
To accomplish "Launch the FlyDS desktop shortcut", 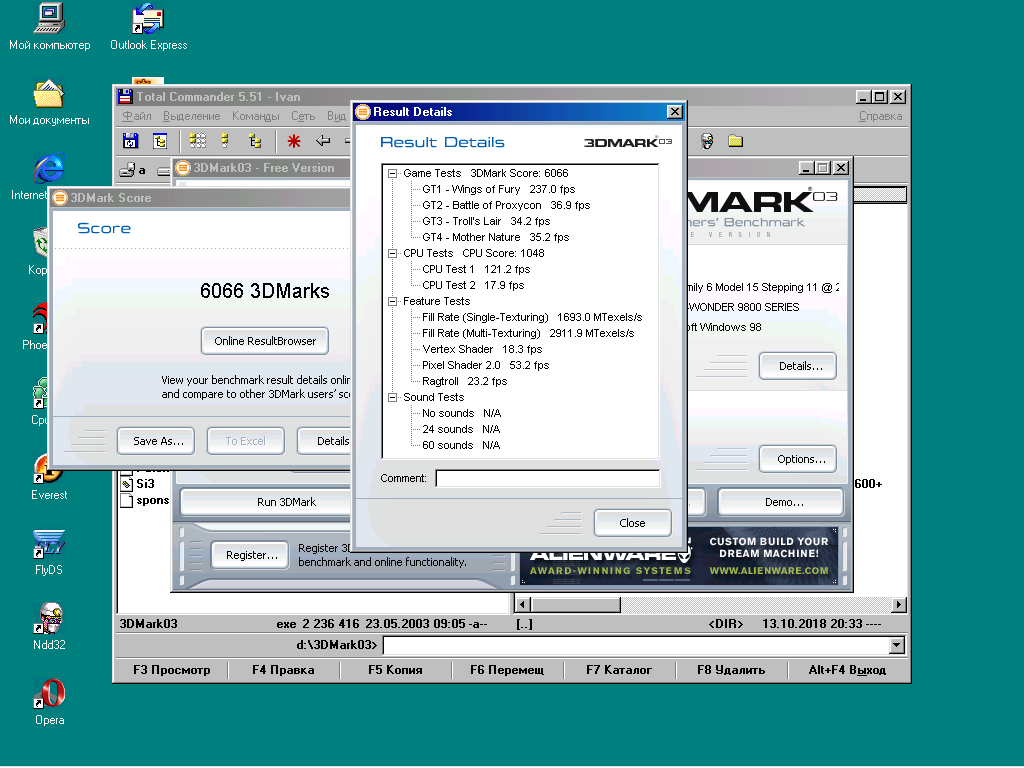I will pos(49,545).
